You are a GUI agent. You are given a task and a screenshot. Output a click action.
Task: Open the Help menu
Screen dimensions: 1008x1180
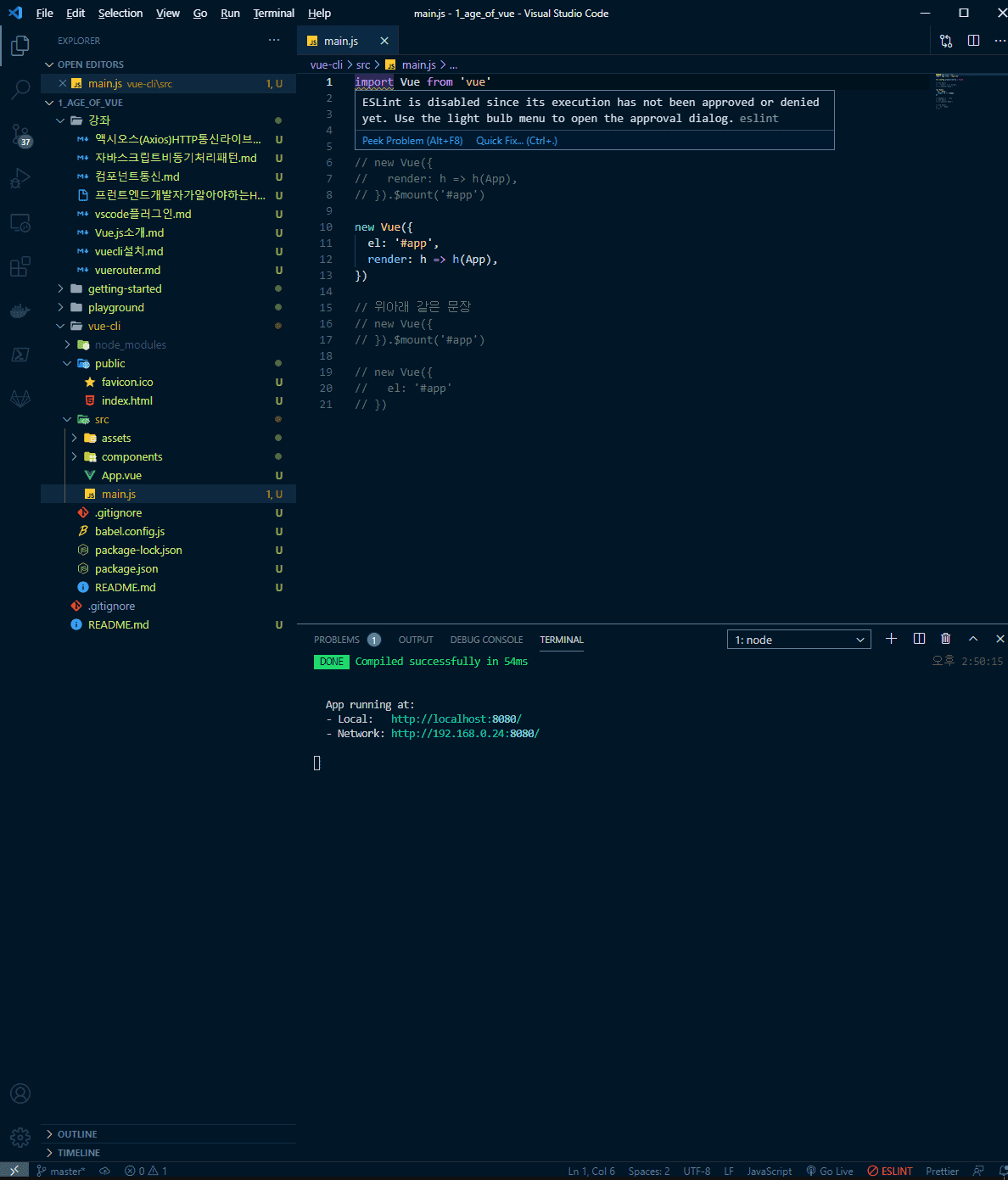click(x=320, y=13)
